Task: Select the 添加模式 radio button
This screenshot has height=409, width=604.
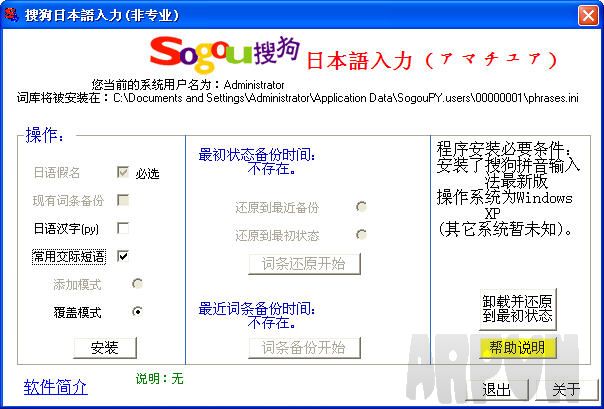Action: (138, 284)
